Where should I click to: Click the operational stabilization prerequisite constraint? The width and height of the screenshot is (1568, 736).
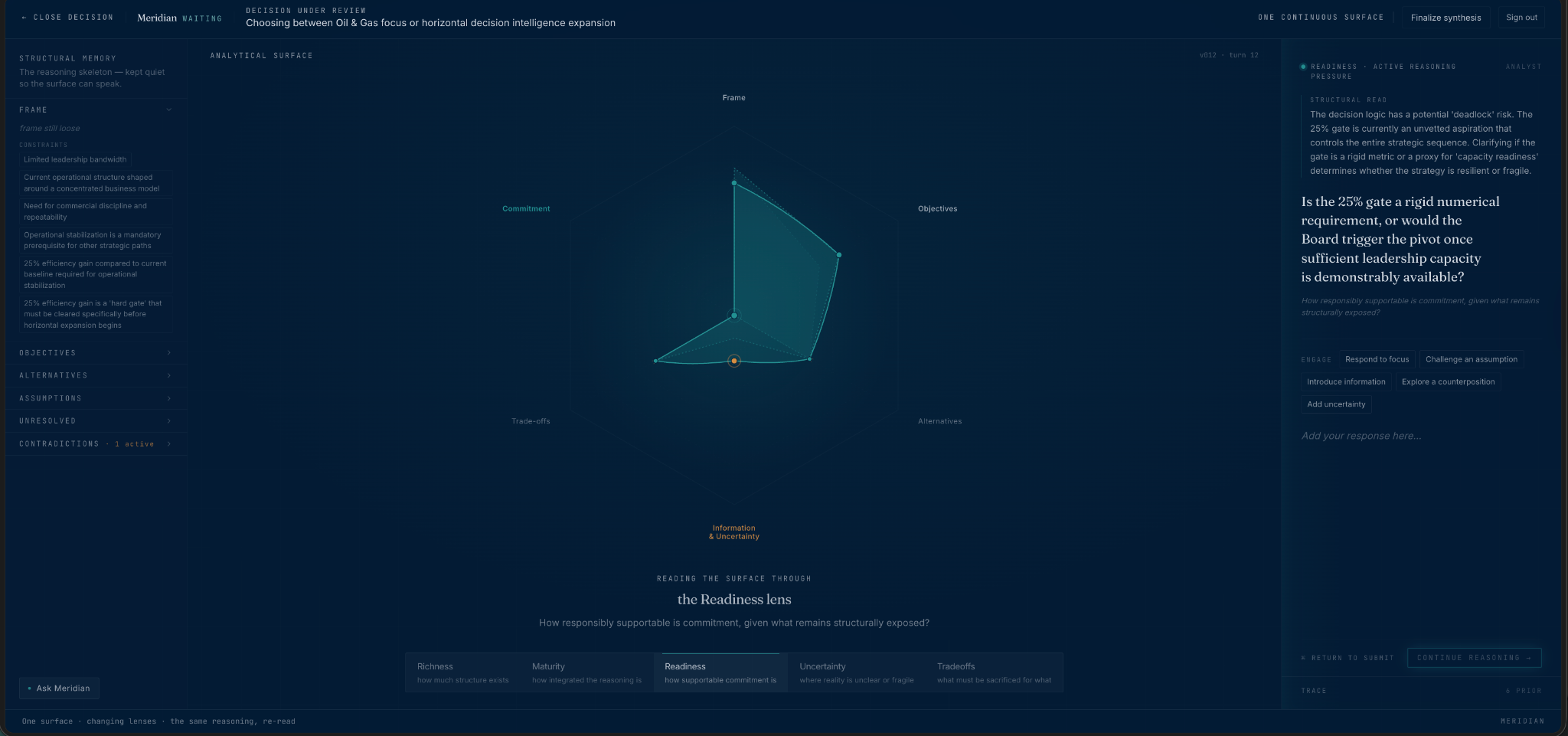pyautogui.click(x=96, y=240)
